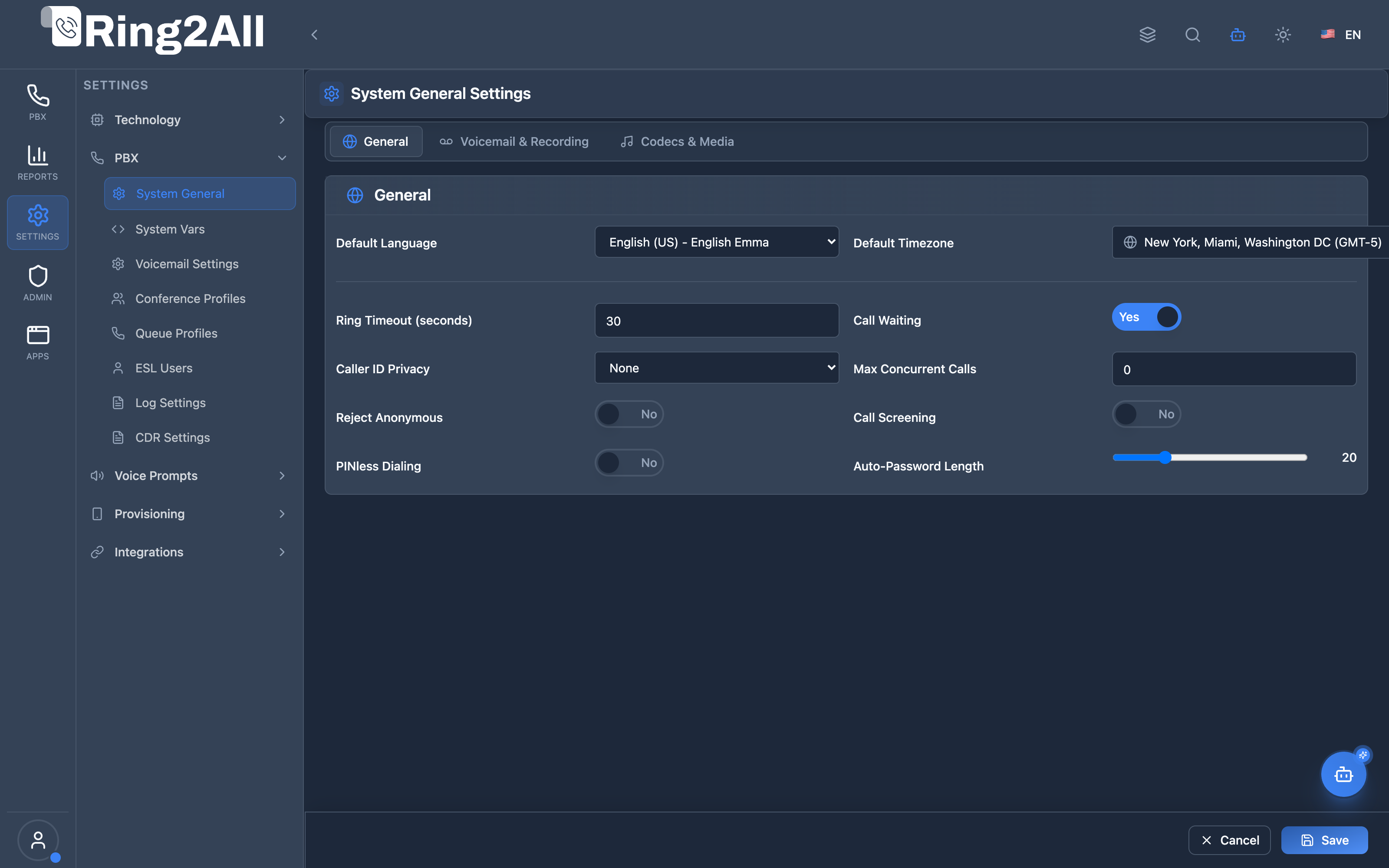Collapse the PBX settings group

click(x=189, y=158)
